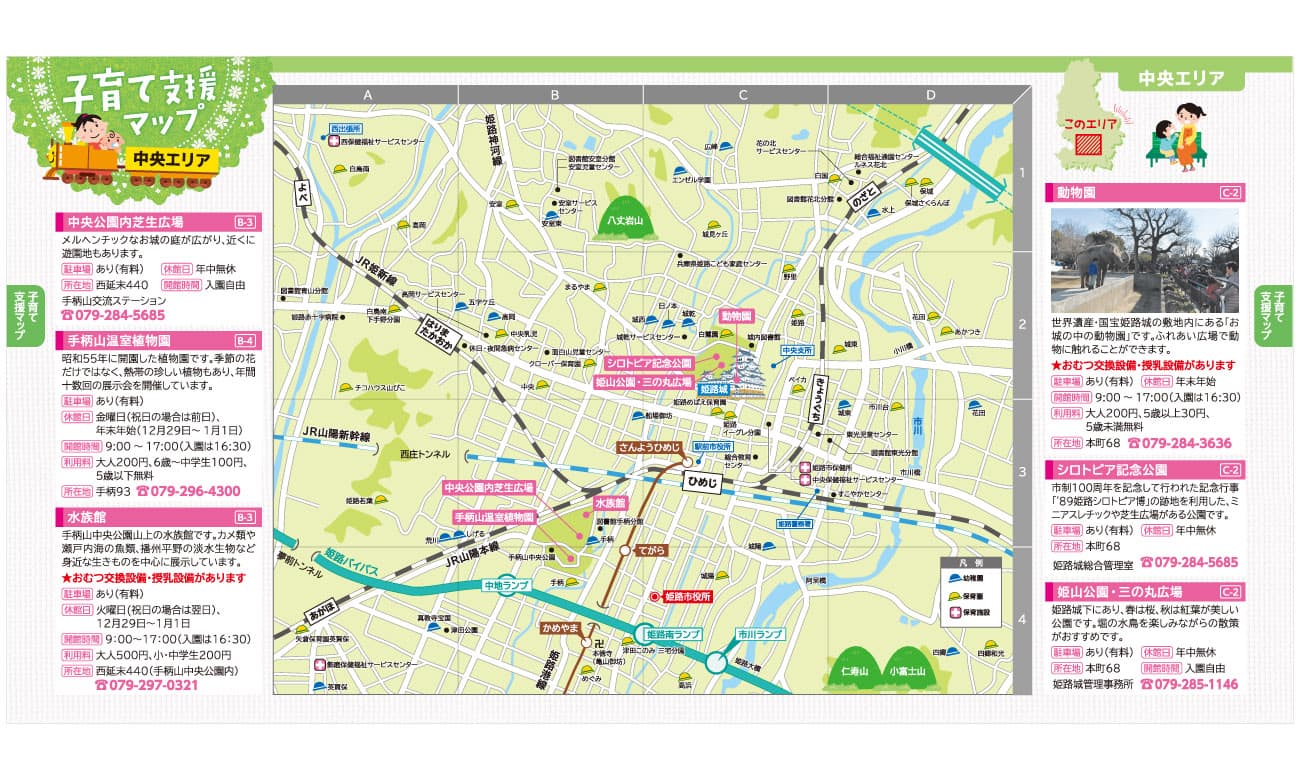Click the 姫路南ランプ interchange label
This screenshot has width=1300, height=780.
tap(672, 635)
